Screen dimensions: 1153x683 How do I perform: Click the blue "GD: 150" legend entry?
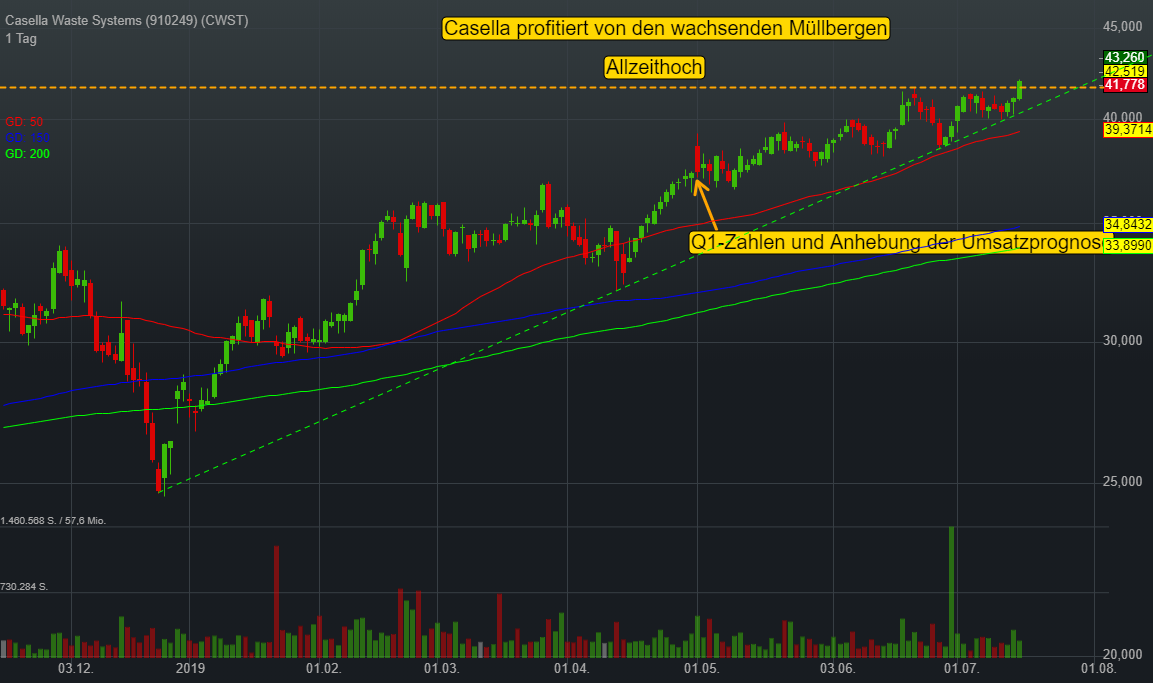pyautogui.click(x=27, y=138)
